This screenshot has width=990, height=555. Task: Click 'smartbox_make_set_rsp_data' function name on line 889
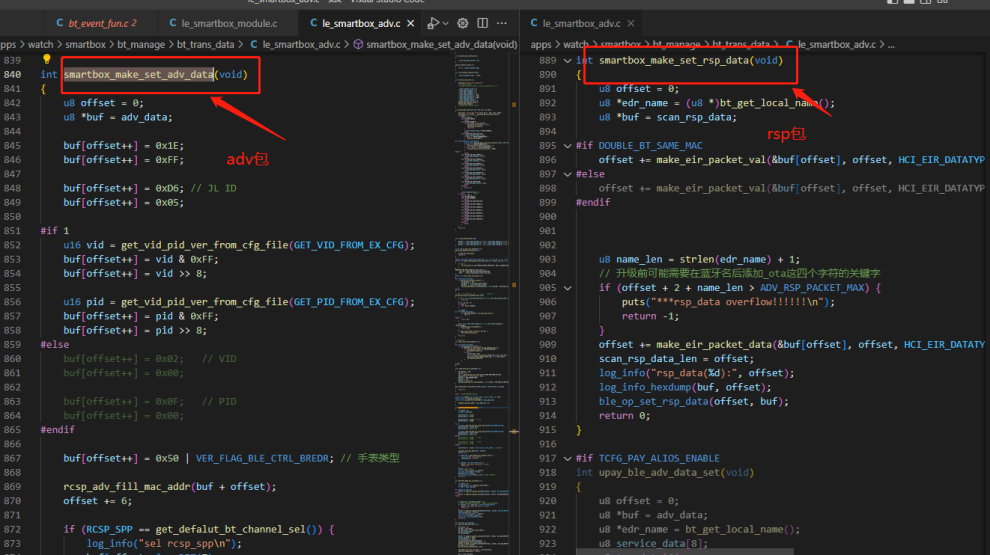coord(674,60)
